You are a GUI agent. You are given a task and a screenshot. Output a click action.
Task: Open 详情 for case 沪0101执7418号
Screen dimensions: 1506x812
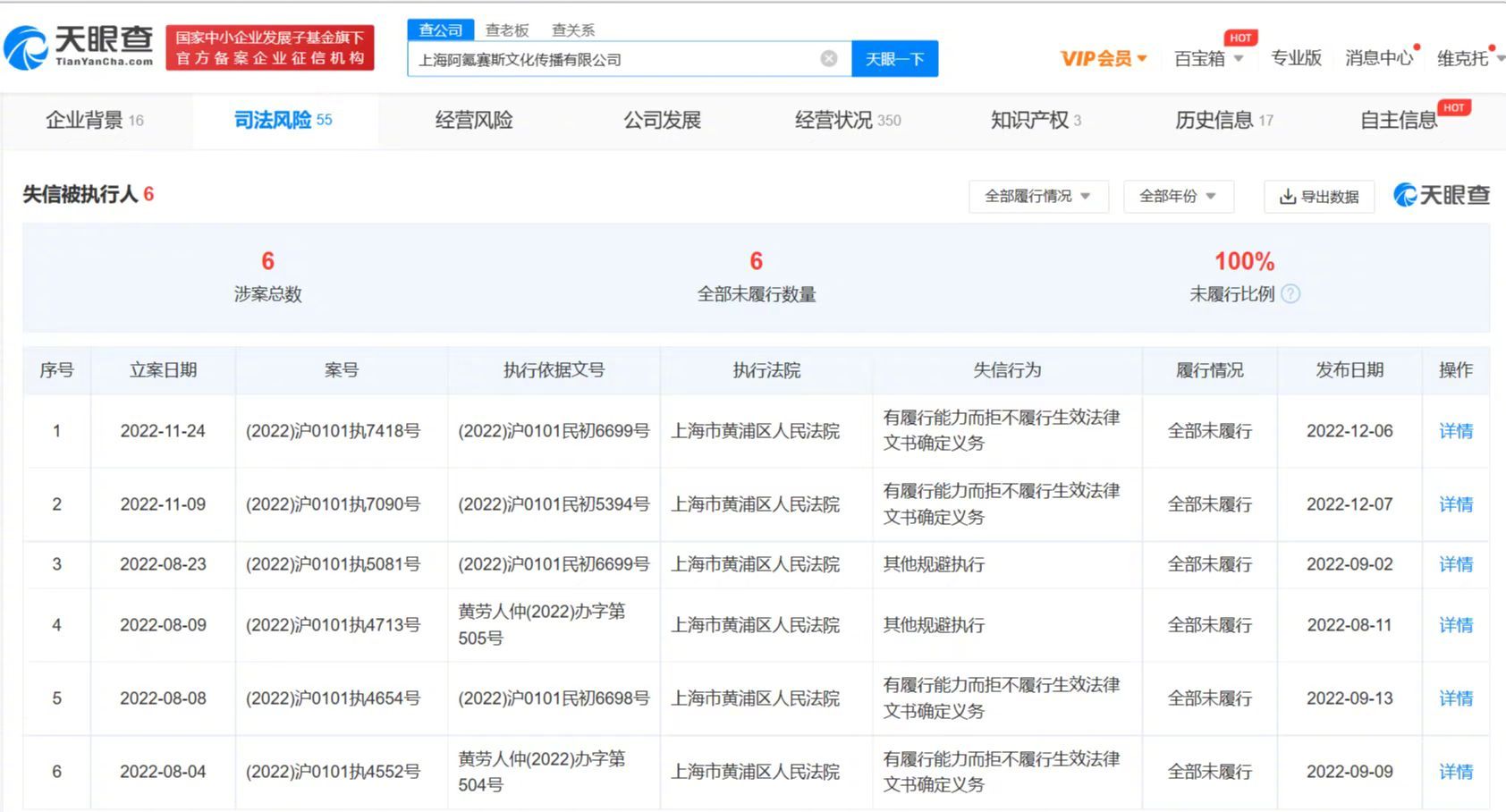1455,431
